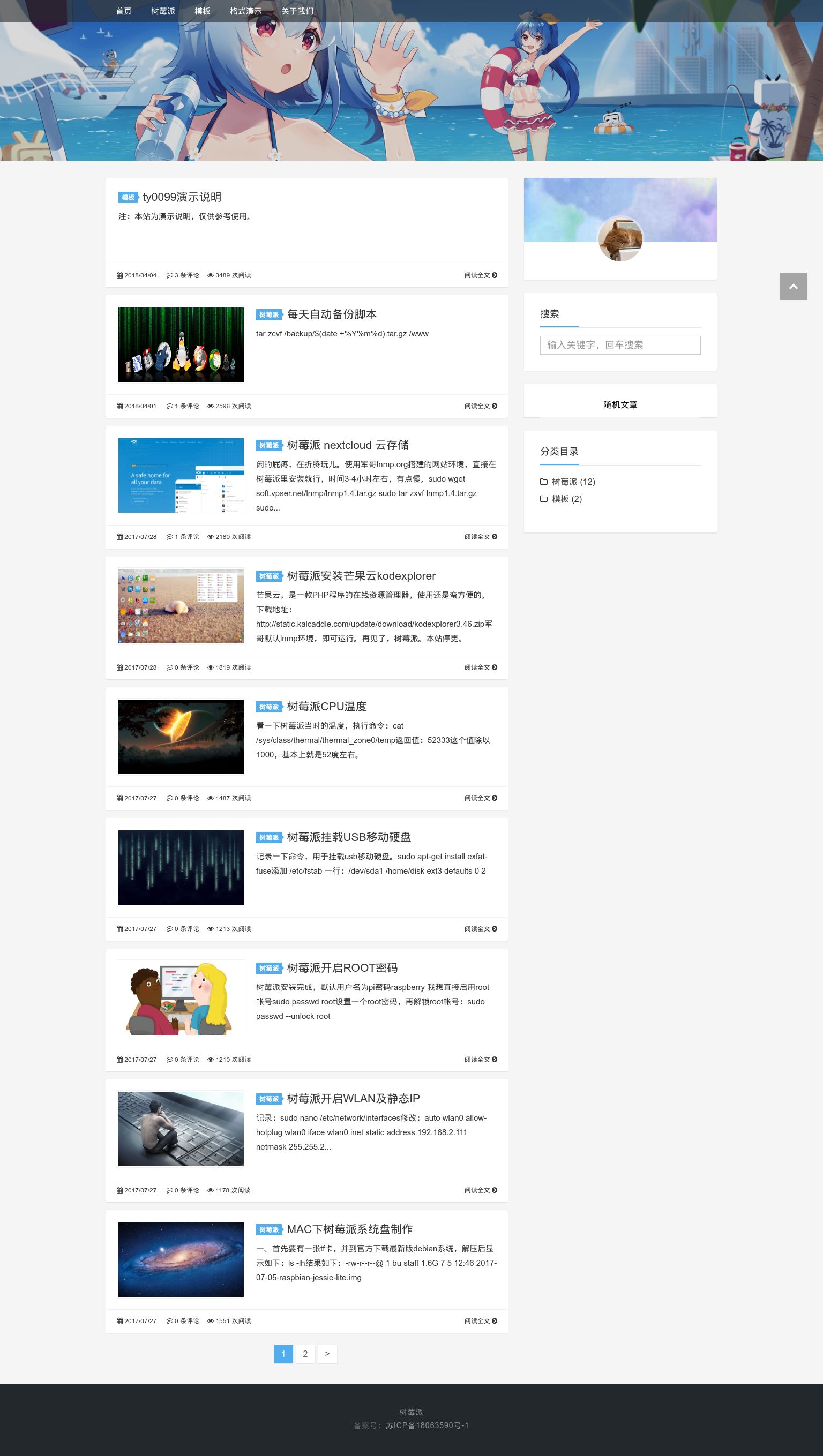Click 树莓派 tag badge on nextcloud post
This screenshot has height=1456, width=823.
coord(269,445)
